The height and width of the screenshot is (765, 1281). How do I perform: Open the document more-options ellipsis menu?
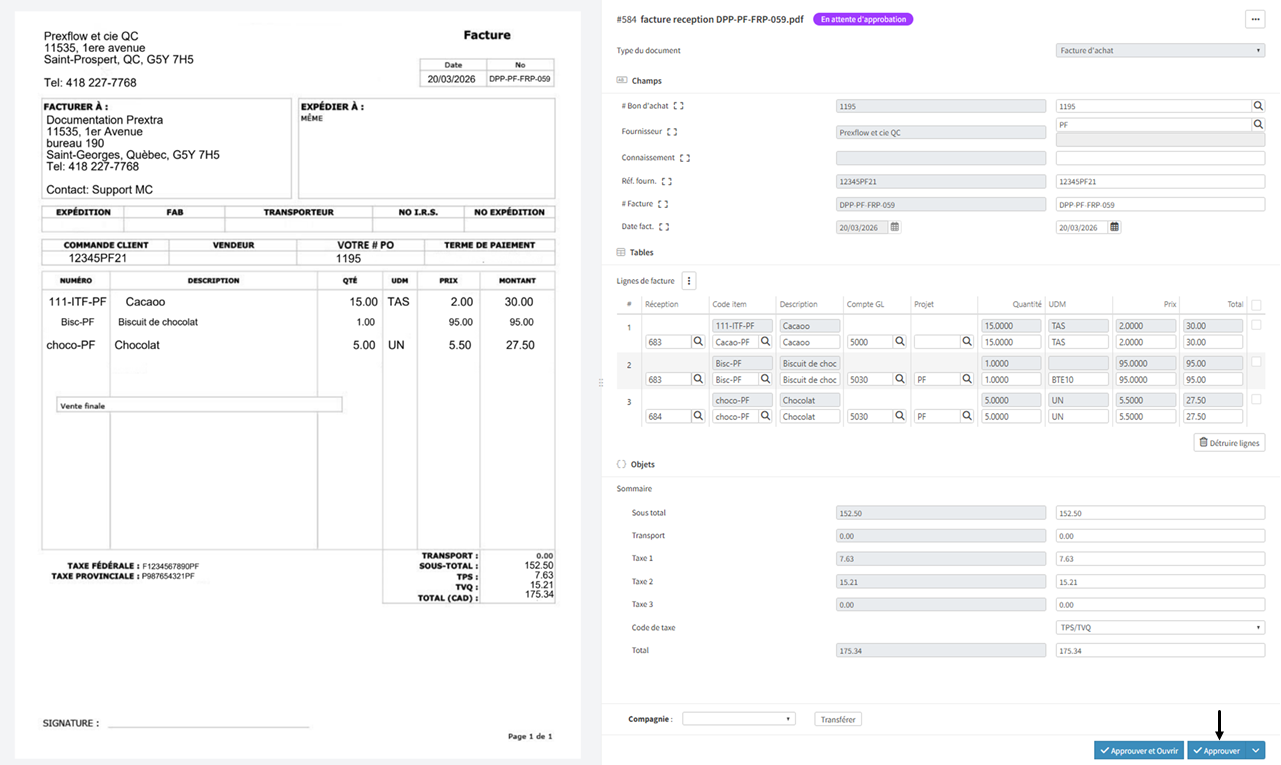click(1254, 19)
